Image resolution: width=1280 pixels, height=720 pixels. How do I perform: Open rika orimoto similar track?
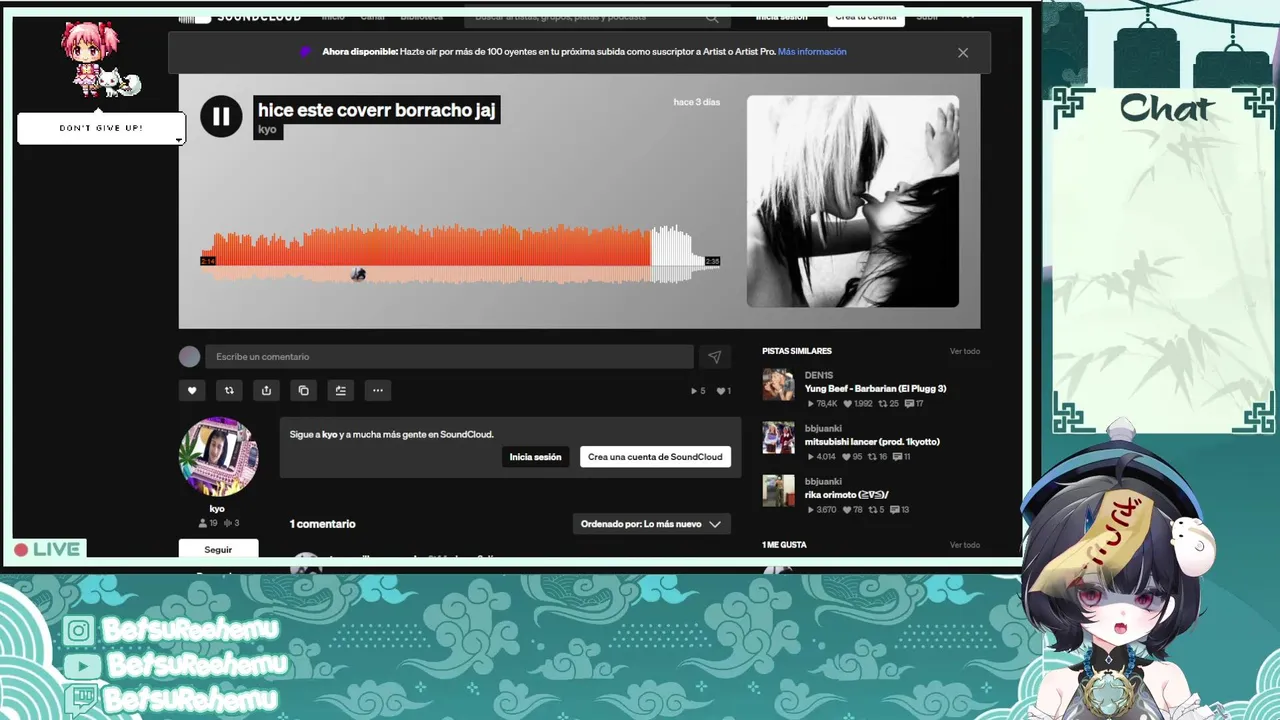[846, 495]
